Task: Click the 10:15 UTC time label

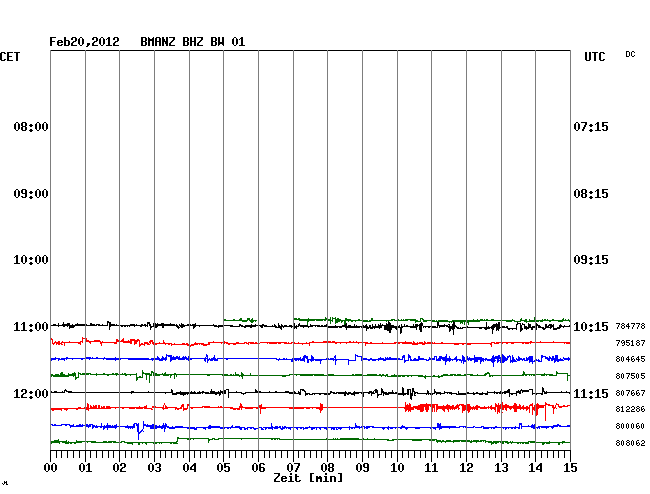Action: [591, 327]
